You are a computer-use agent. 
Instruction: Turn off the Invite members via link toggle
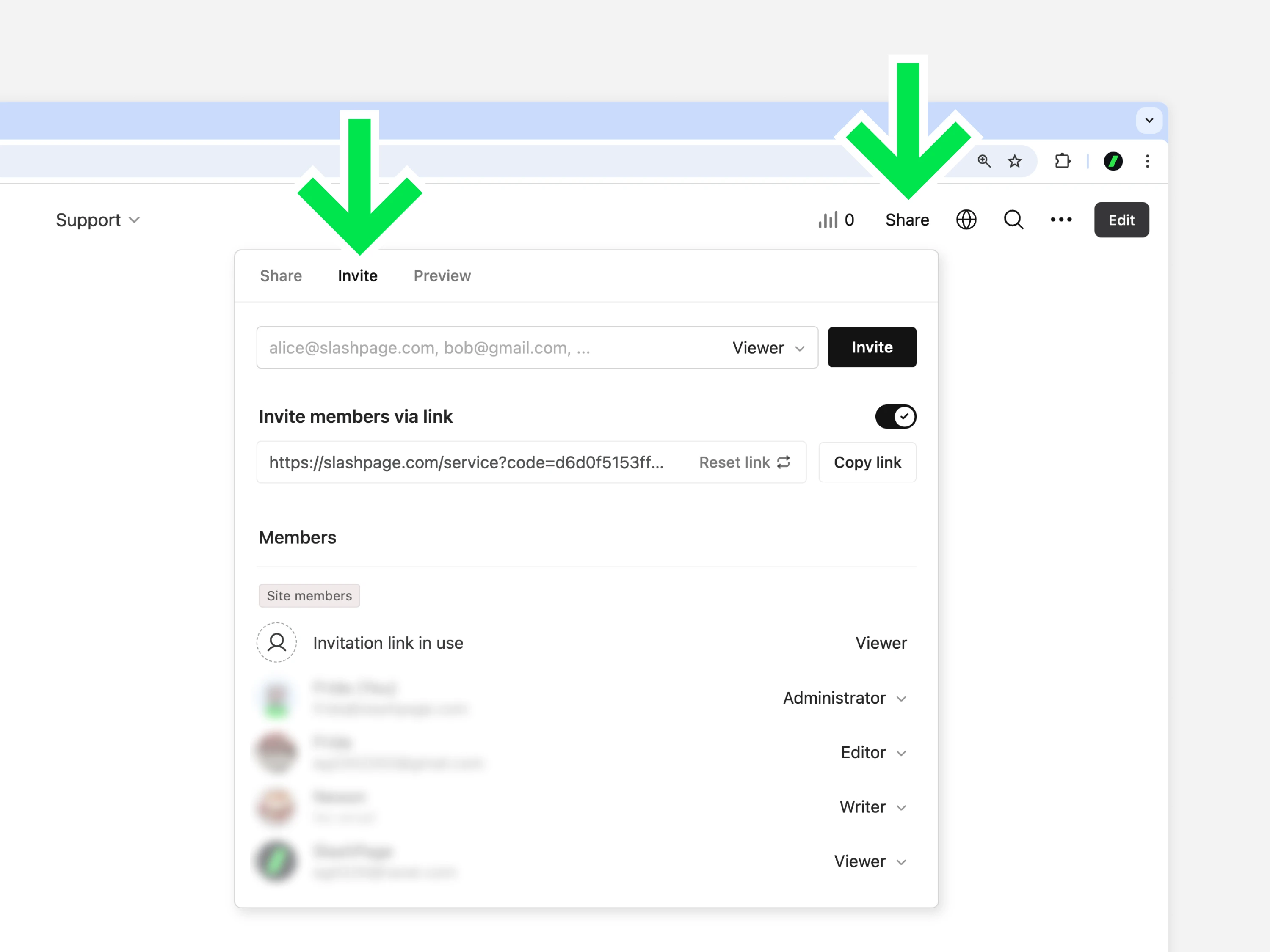896,417
